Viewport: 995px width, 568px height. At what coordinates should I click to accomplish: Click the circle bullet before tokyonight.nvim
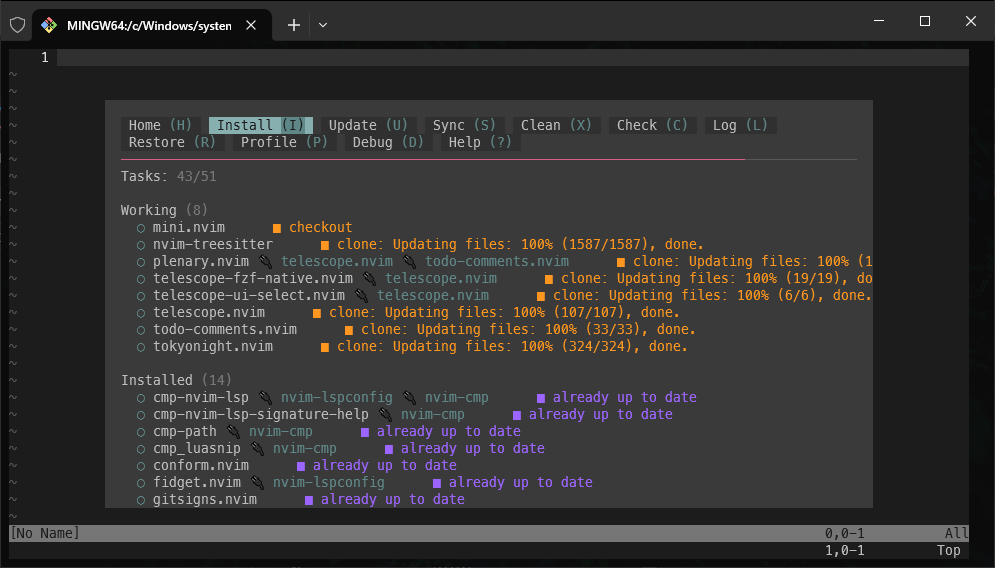(x=141, y=347)
